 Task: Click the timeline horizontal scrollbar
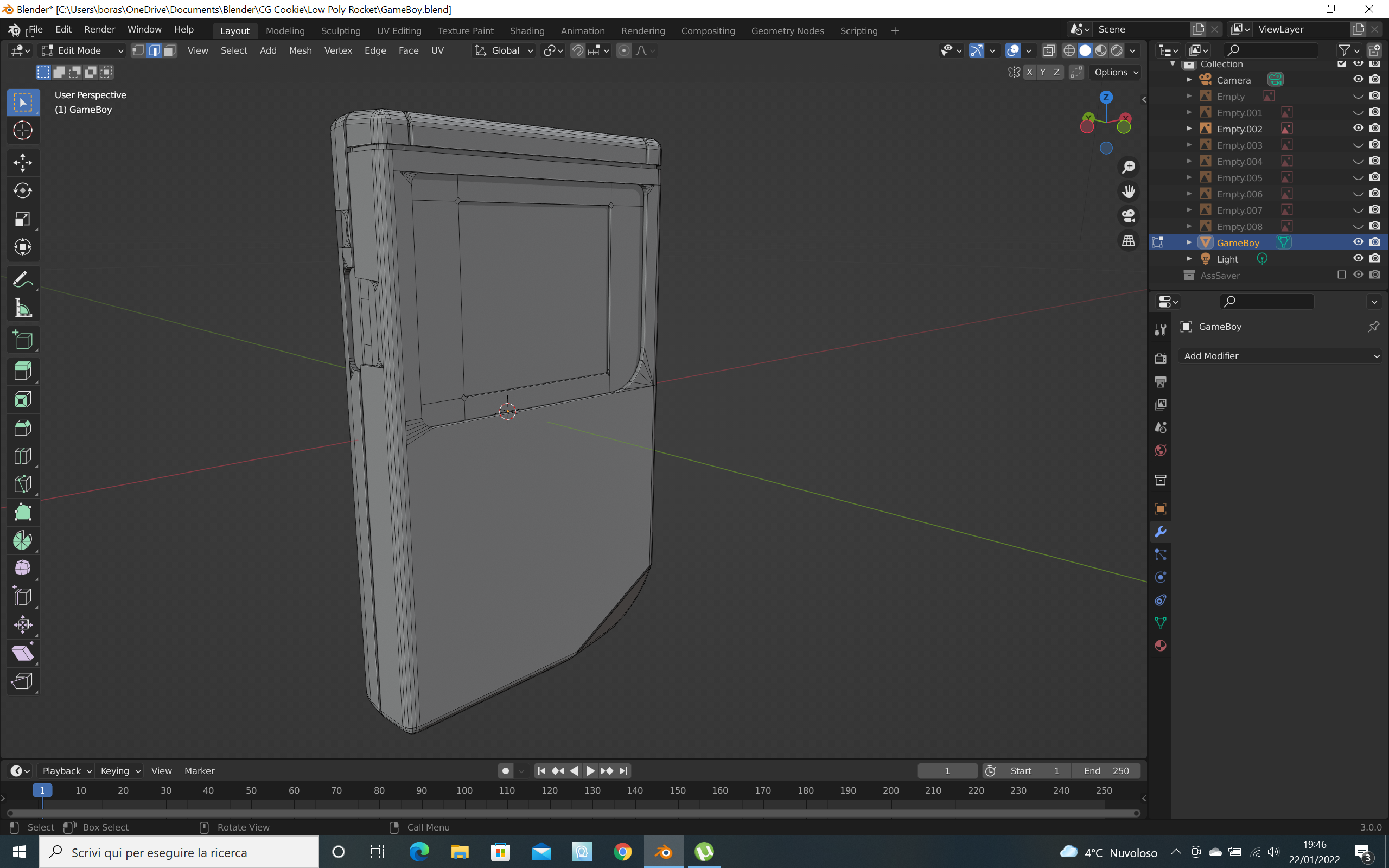pos(573,813)
